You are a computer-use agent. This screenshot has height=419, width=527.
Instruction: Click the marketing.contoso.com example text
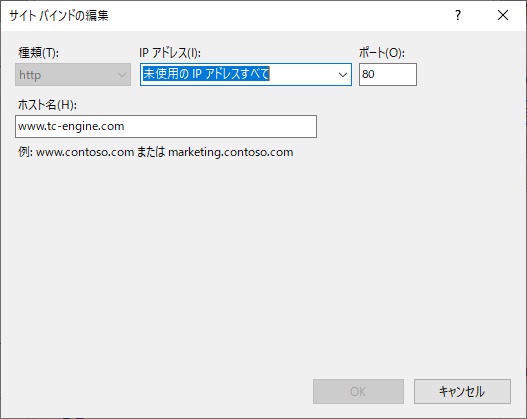(x=231, y=152)
